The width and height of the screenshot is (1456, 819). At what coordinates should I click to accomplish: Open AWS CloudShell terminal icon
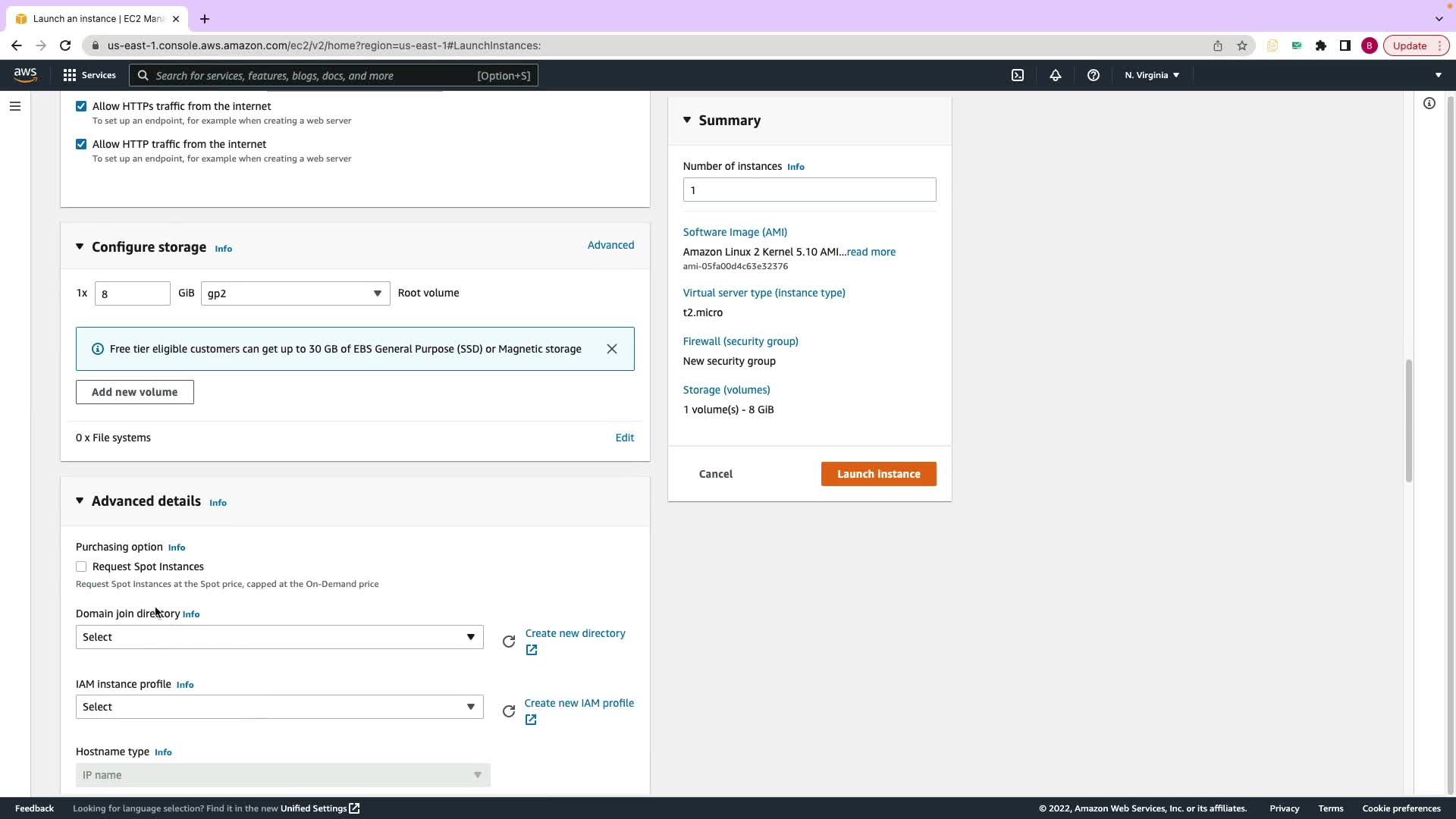click(1018, 75)
